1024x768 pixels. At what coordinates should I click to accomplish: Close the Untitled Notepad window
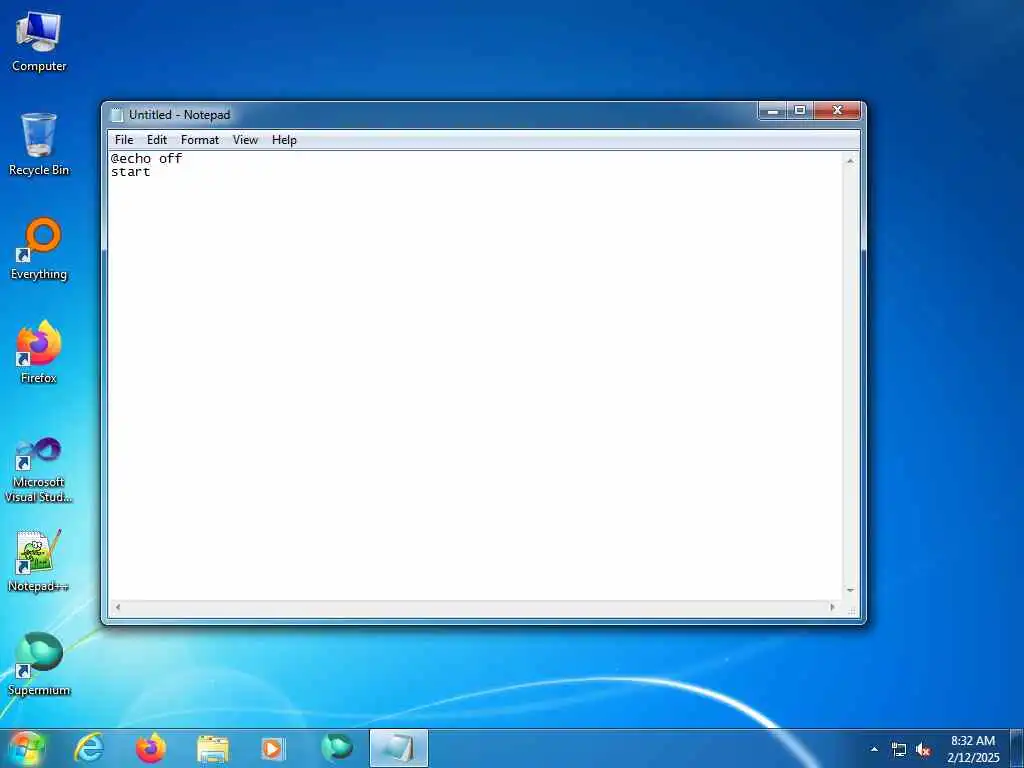click(838, 111)
